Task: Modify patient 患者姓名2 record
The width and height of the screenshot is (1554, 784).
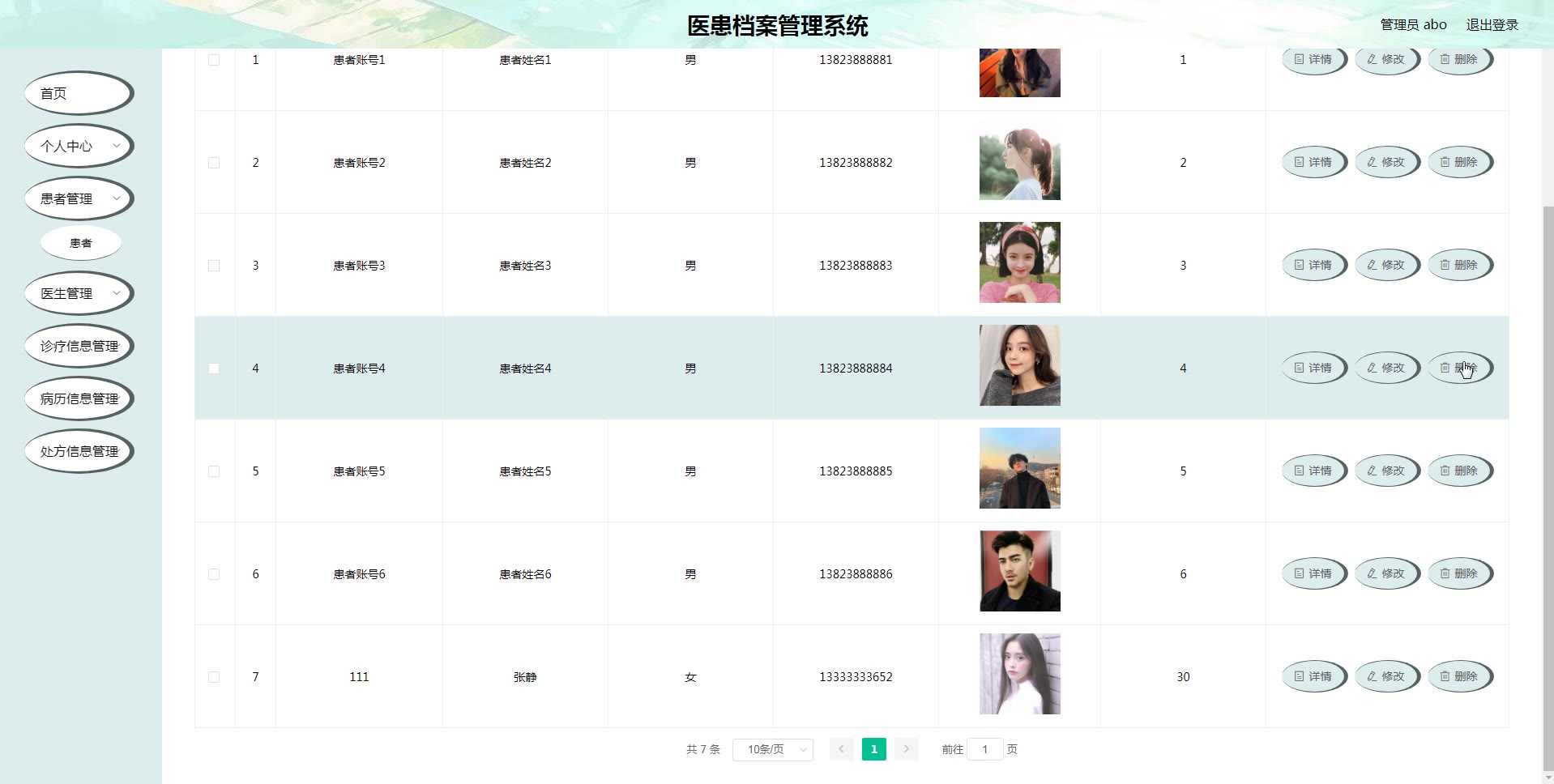Action: click(1386, 162)
